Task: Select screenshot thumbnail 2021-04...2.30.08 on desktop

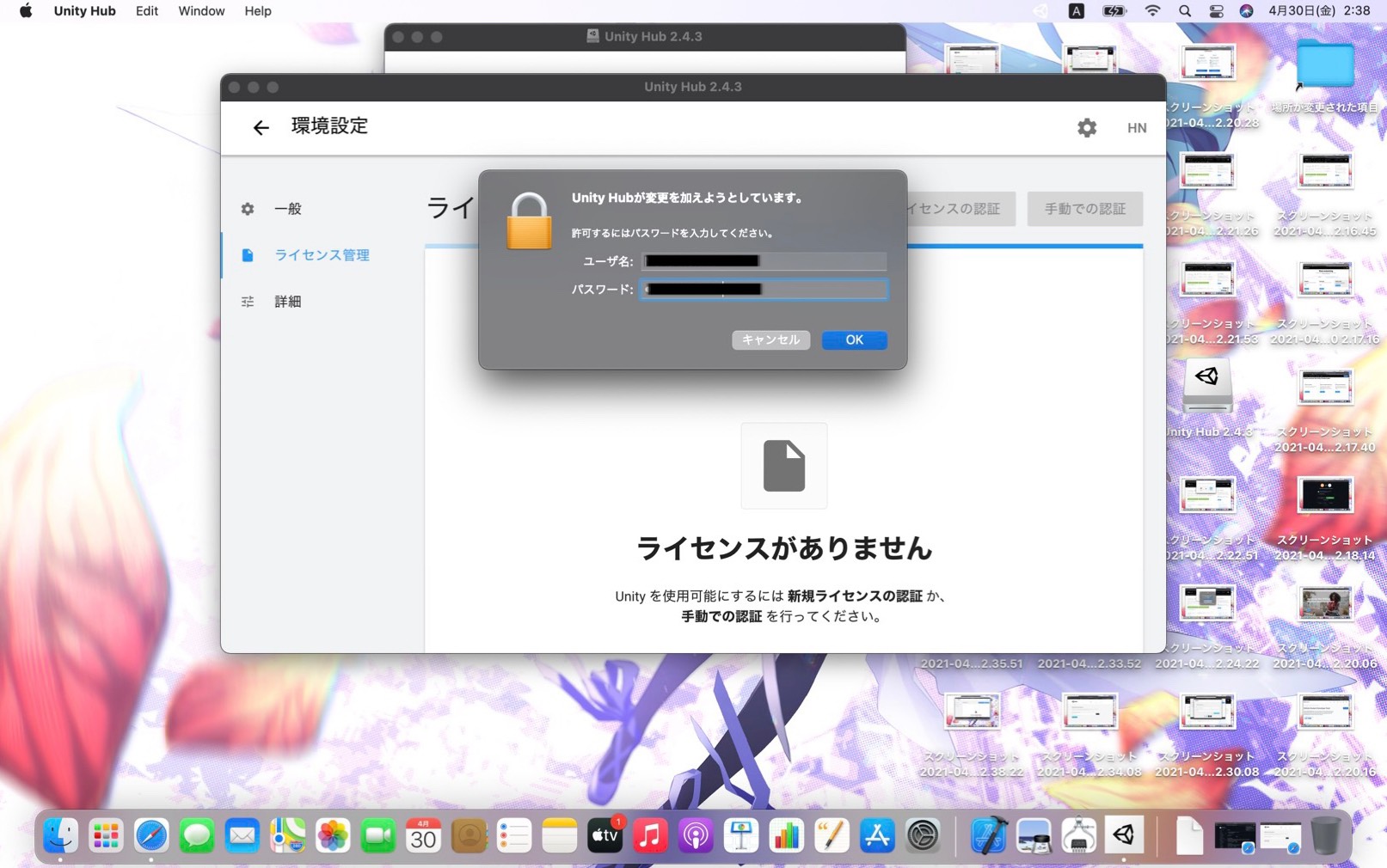Action: click(1207, 711)
